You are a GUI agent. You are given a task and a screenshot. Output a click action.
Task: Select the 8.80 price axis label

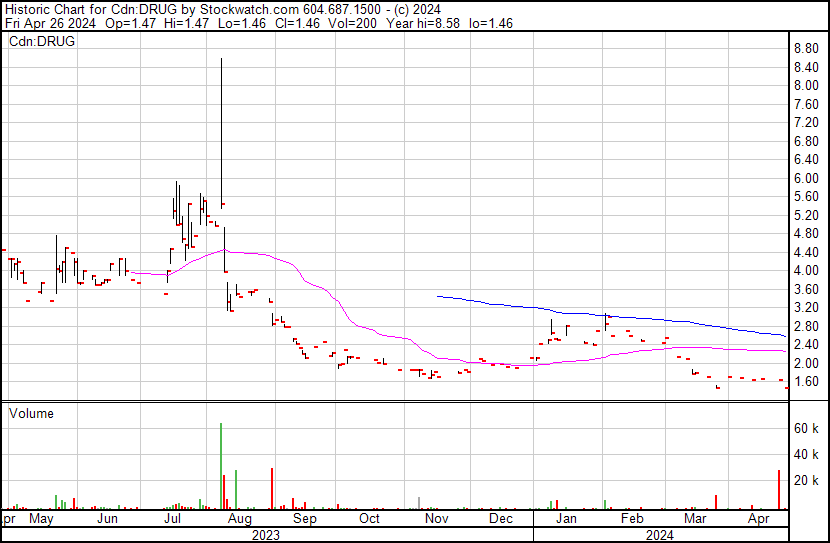(806, 48)
